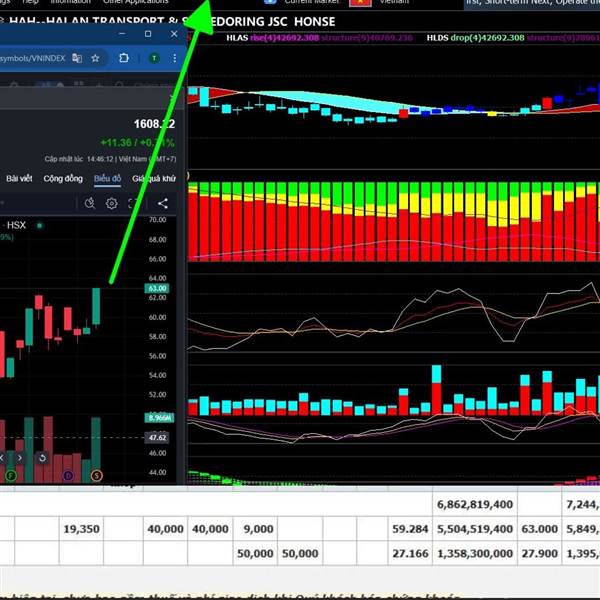Select the 63.000 spreadsheet cell
The height and width of the screenshot is (600, 600).
click(x=539, y=529)
